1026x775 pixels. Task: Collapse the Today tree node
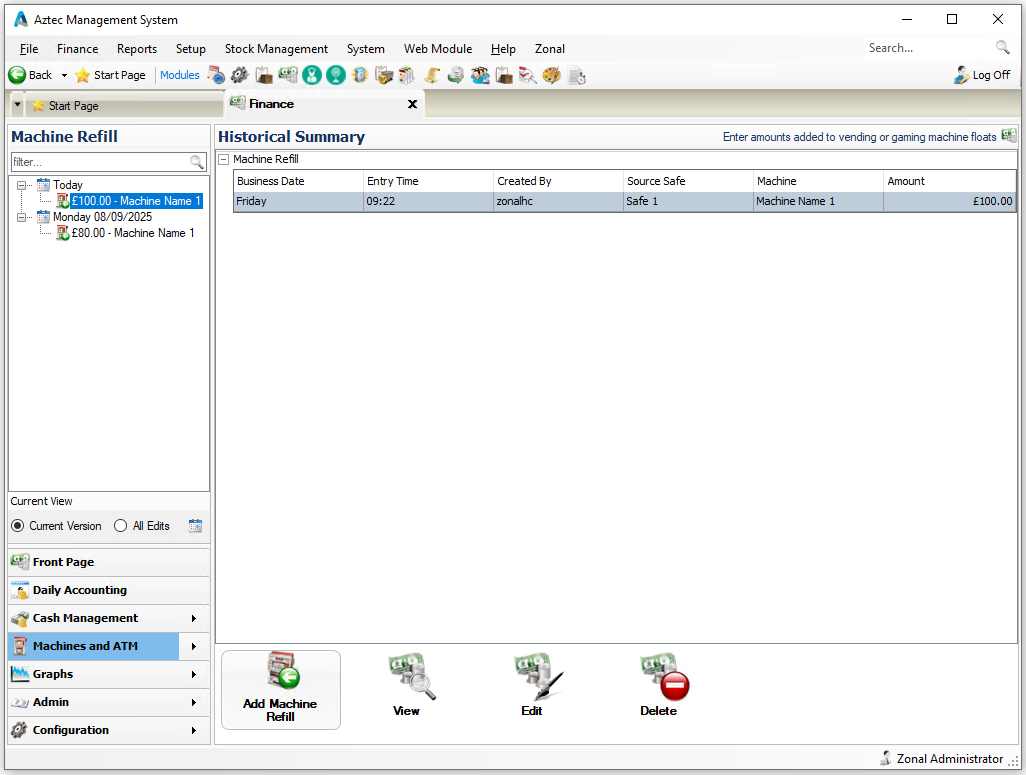coord(22,185)
